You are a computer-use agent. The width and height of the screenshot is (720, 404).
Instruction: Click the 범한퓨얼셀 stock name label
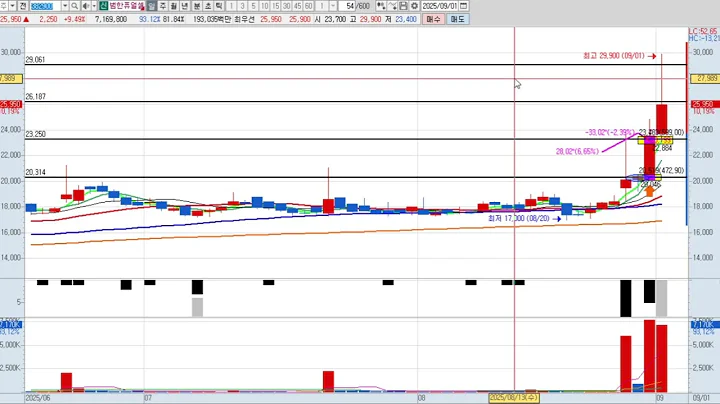pos(127,6)
